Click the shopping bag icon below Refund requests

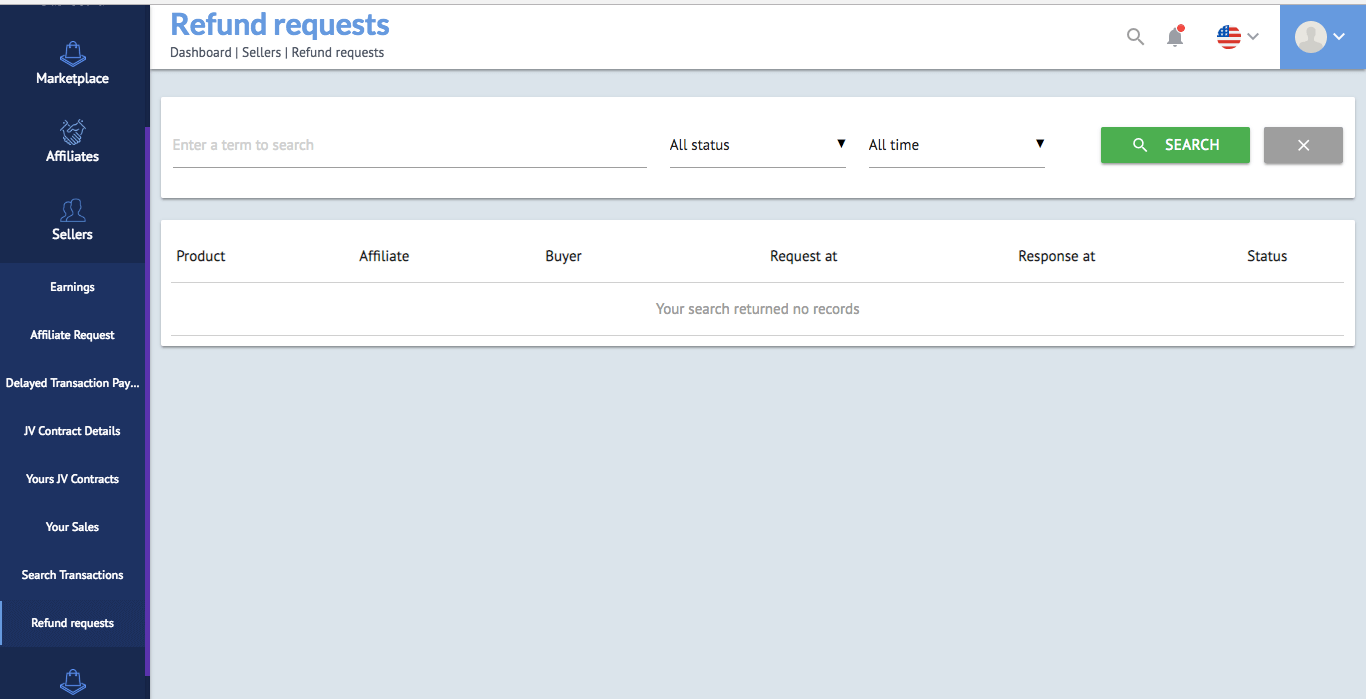click(x=72, y=682)
